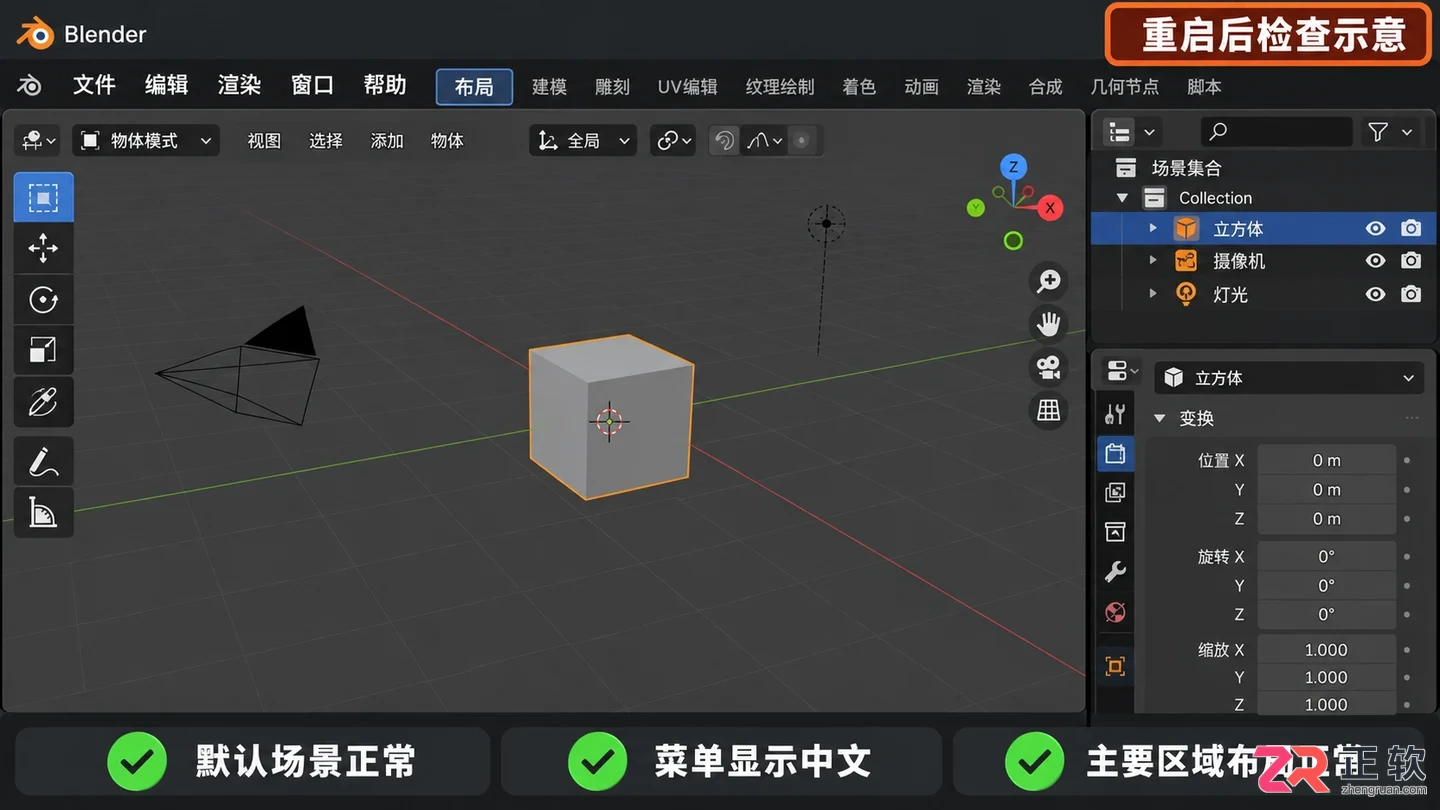
Task: Open the 视图 viewport menu
Action: [x=264, y=141]
